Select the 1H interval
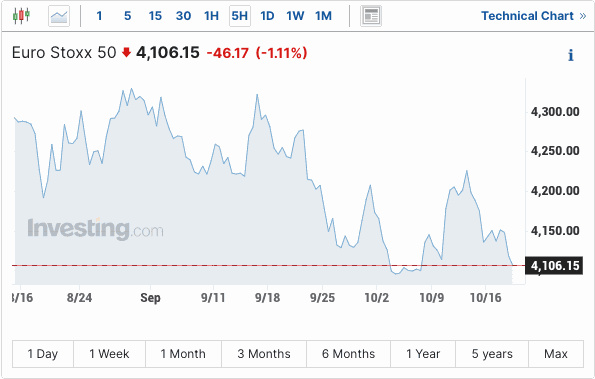595x379 pixels. (x=211, y=16)
